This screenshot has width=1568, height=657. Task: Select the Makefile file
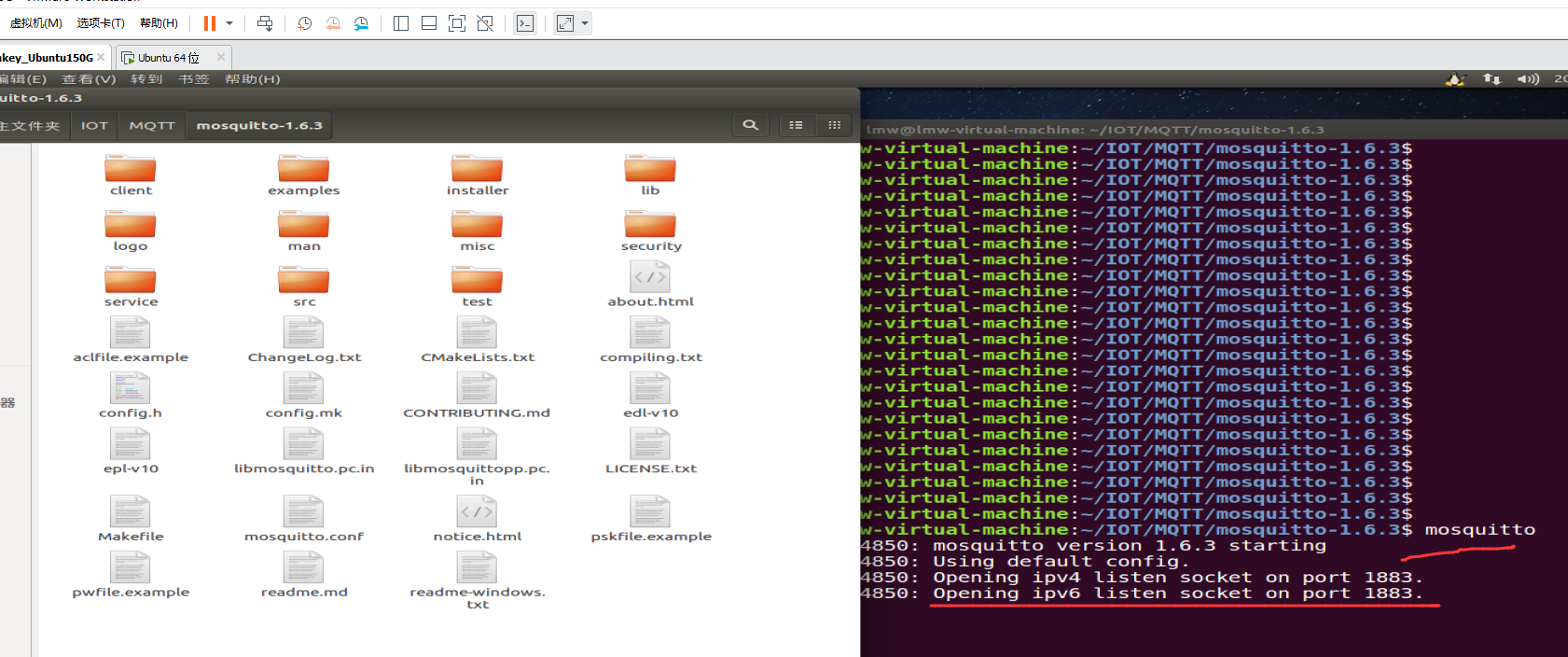131,519
